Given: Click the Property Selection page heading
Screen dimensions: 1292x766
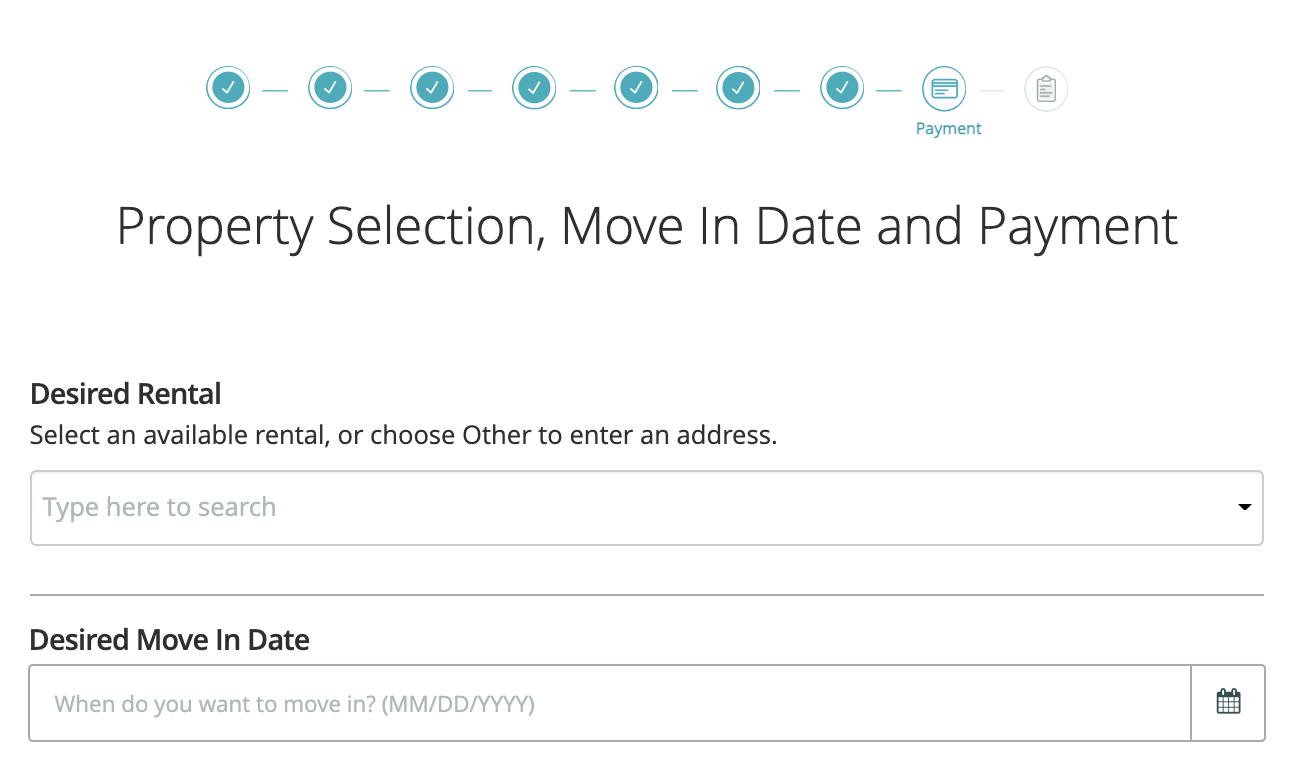Looking at the screenshot, I should point(647,226).
